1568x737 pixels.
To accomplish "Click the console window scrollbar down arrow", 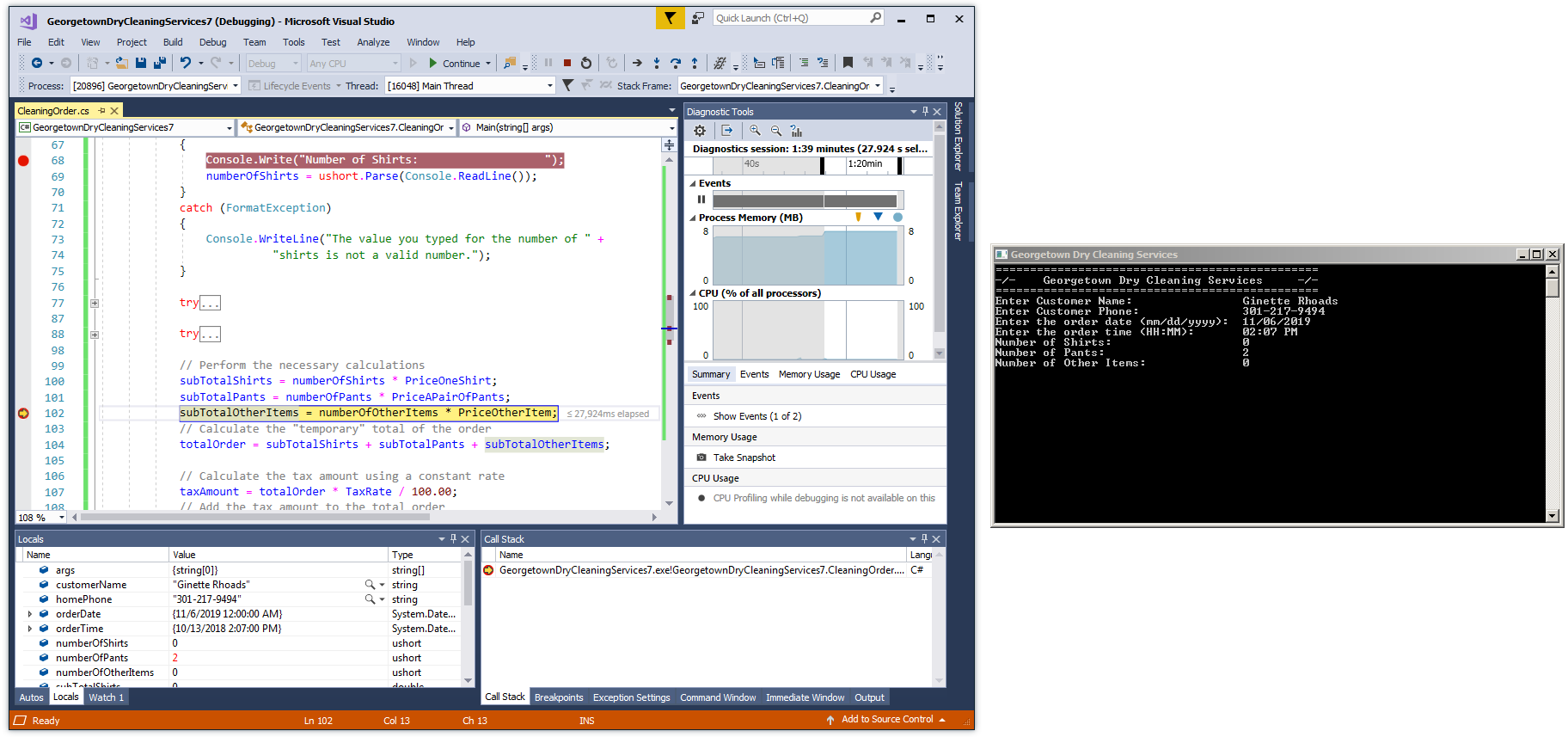I will [1552, 515].
